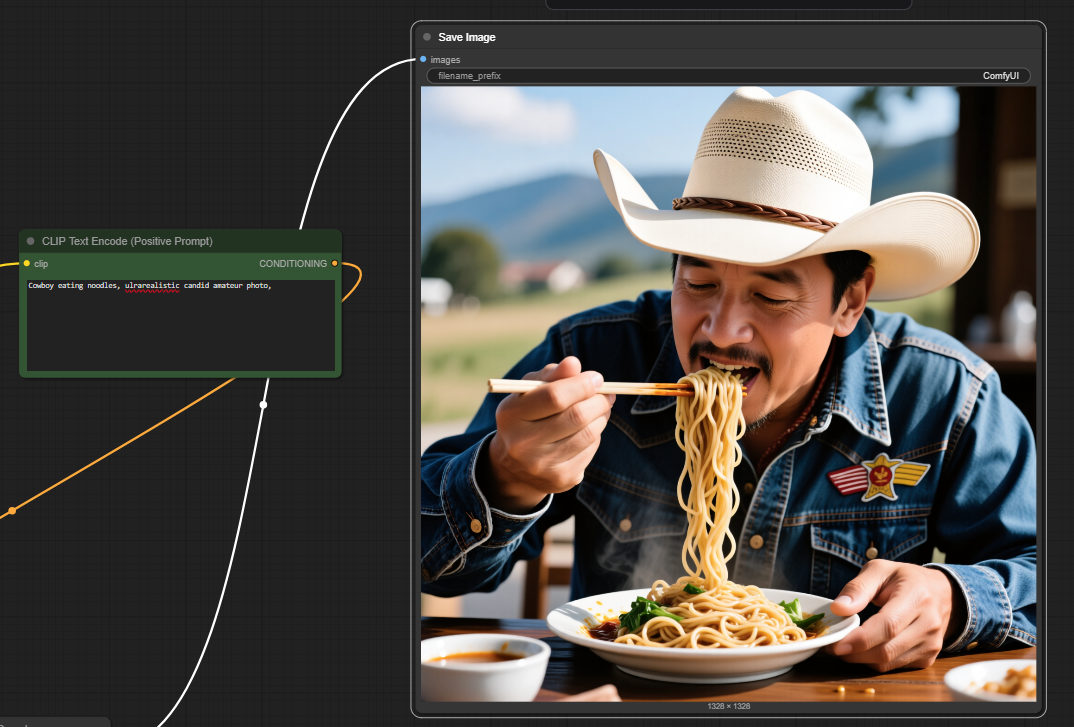Click the CLIP Text Encode node collapse dot

[x=30, y=241]
